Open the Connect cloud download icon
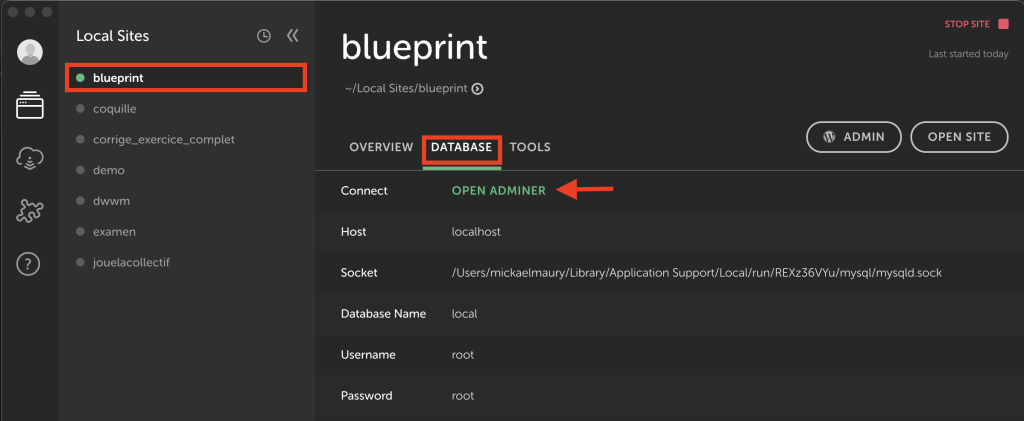Screen dimensions: 1024x421 (29, 159)
